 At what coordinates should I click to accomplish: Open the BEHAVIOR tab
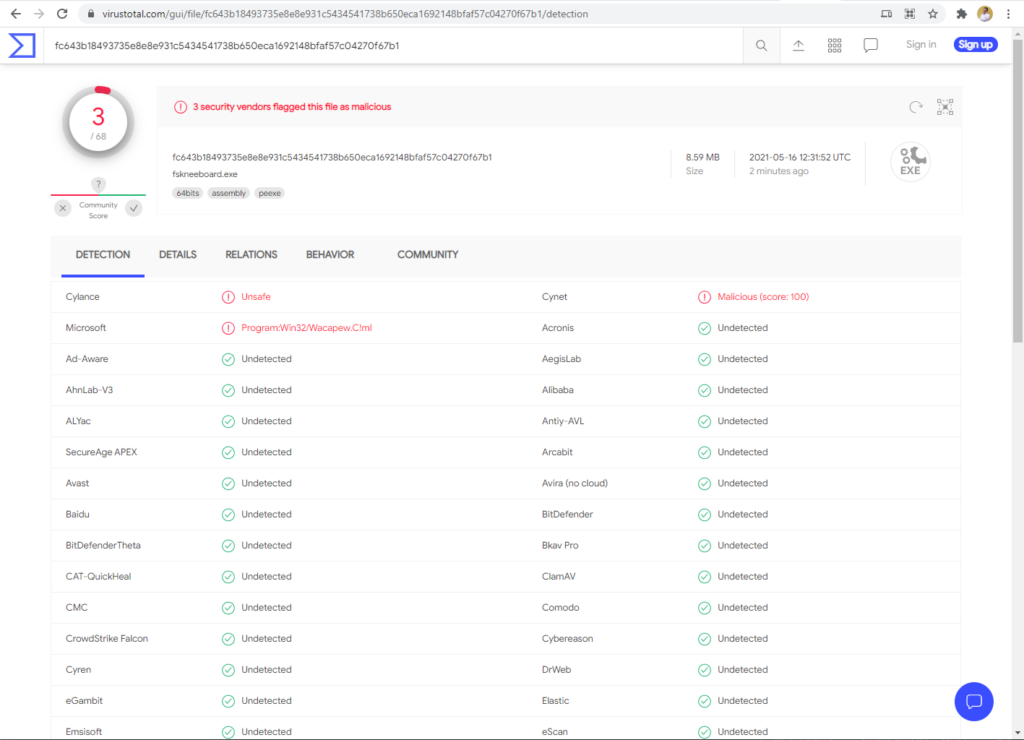click(330, 255)
